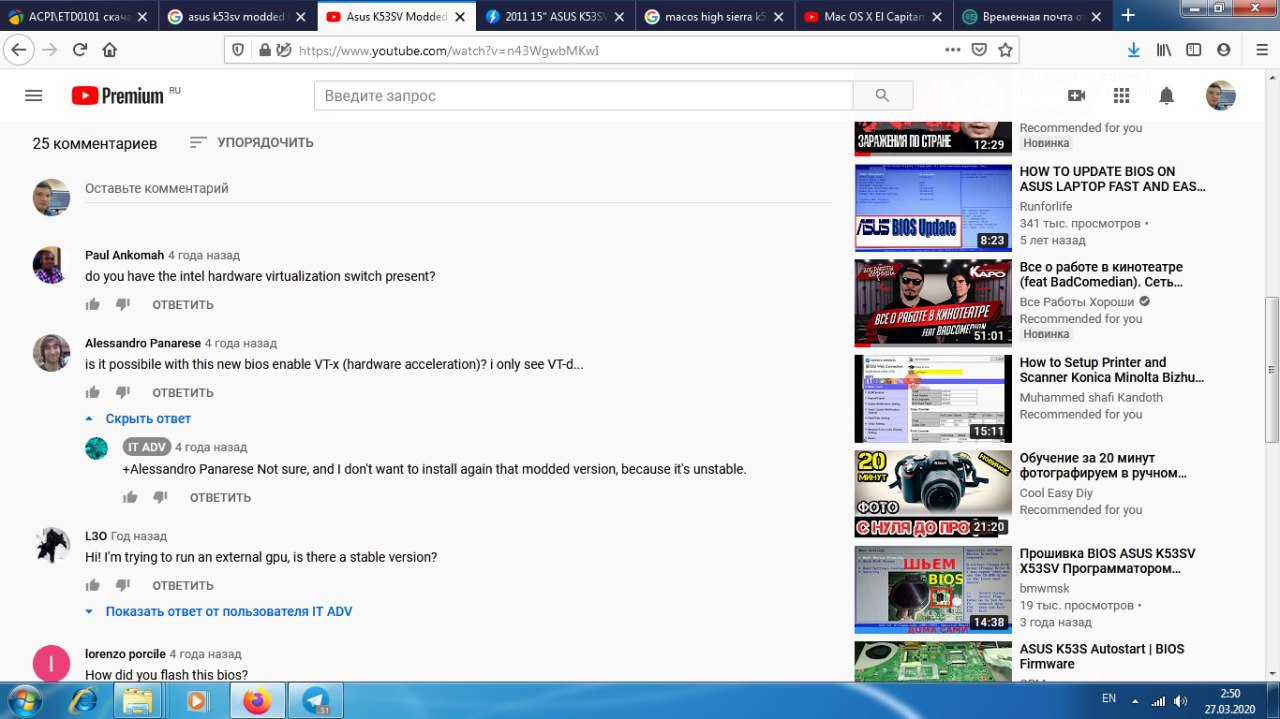Open the YouTube account avatar menu

click(1221, 96)
